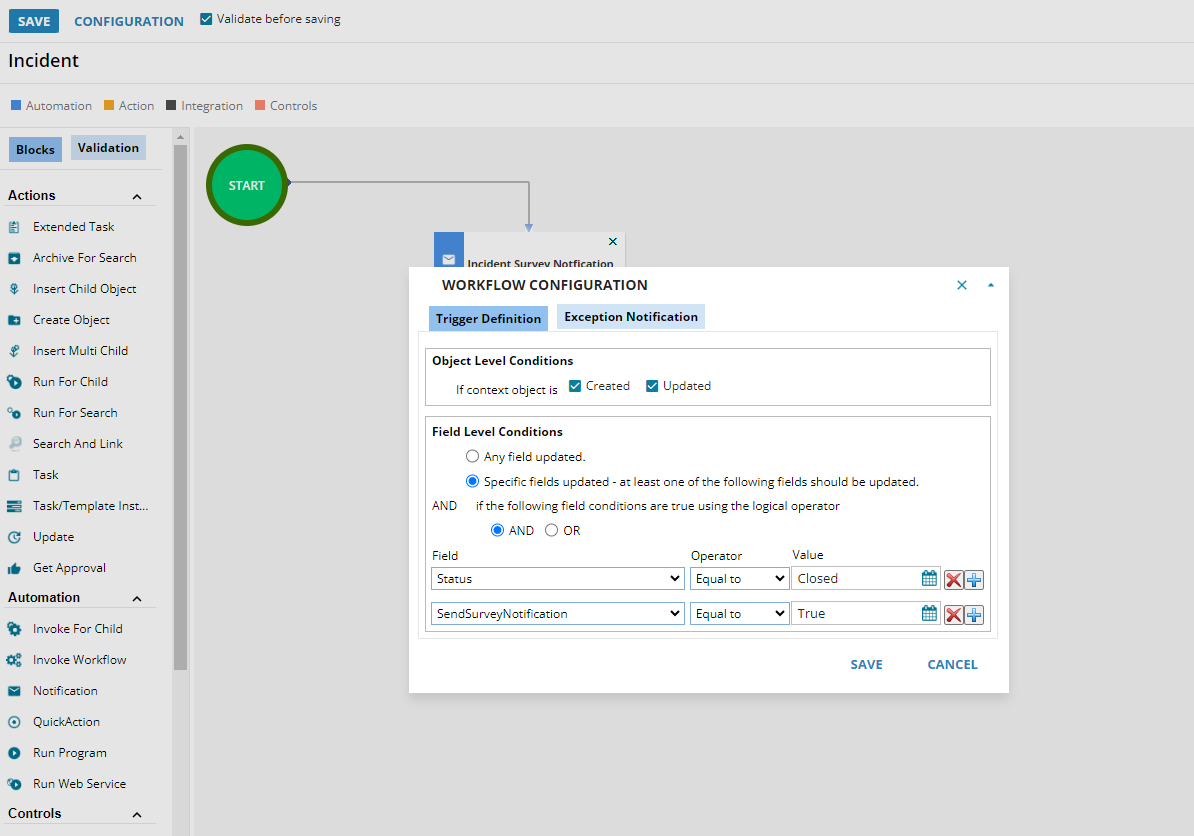This screenshot has height=836, width=1194.
Task: Uncheck the Created object condition
Action: tap(575, 386)
